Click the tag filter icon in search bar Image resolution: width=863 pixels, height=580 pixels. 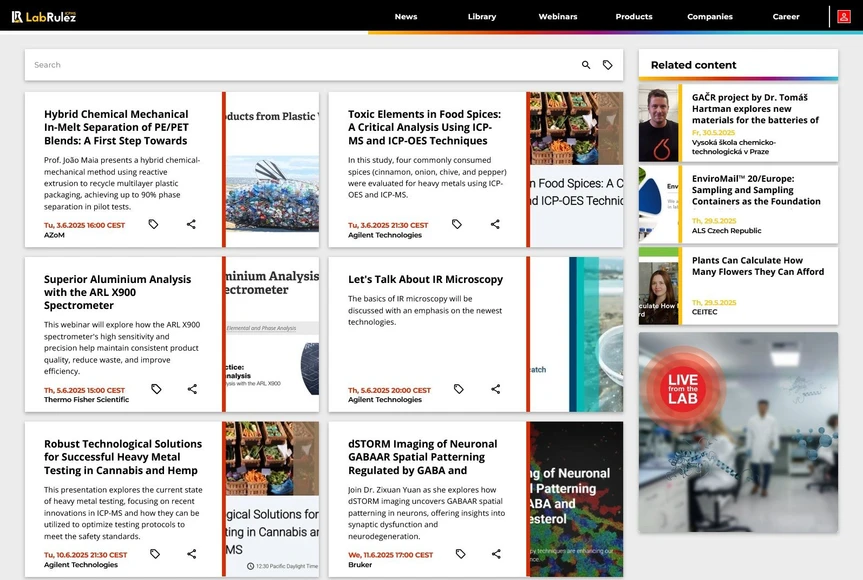608,65
